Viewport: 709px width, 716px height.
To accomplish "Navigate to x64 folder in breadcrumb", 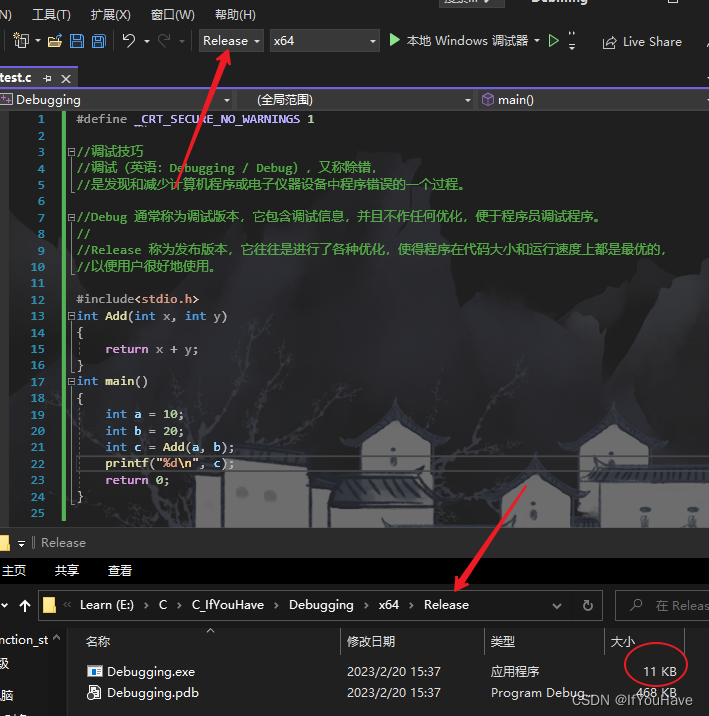I will point(389,605).
